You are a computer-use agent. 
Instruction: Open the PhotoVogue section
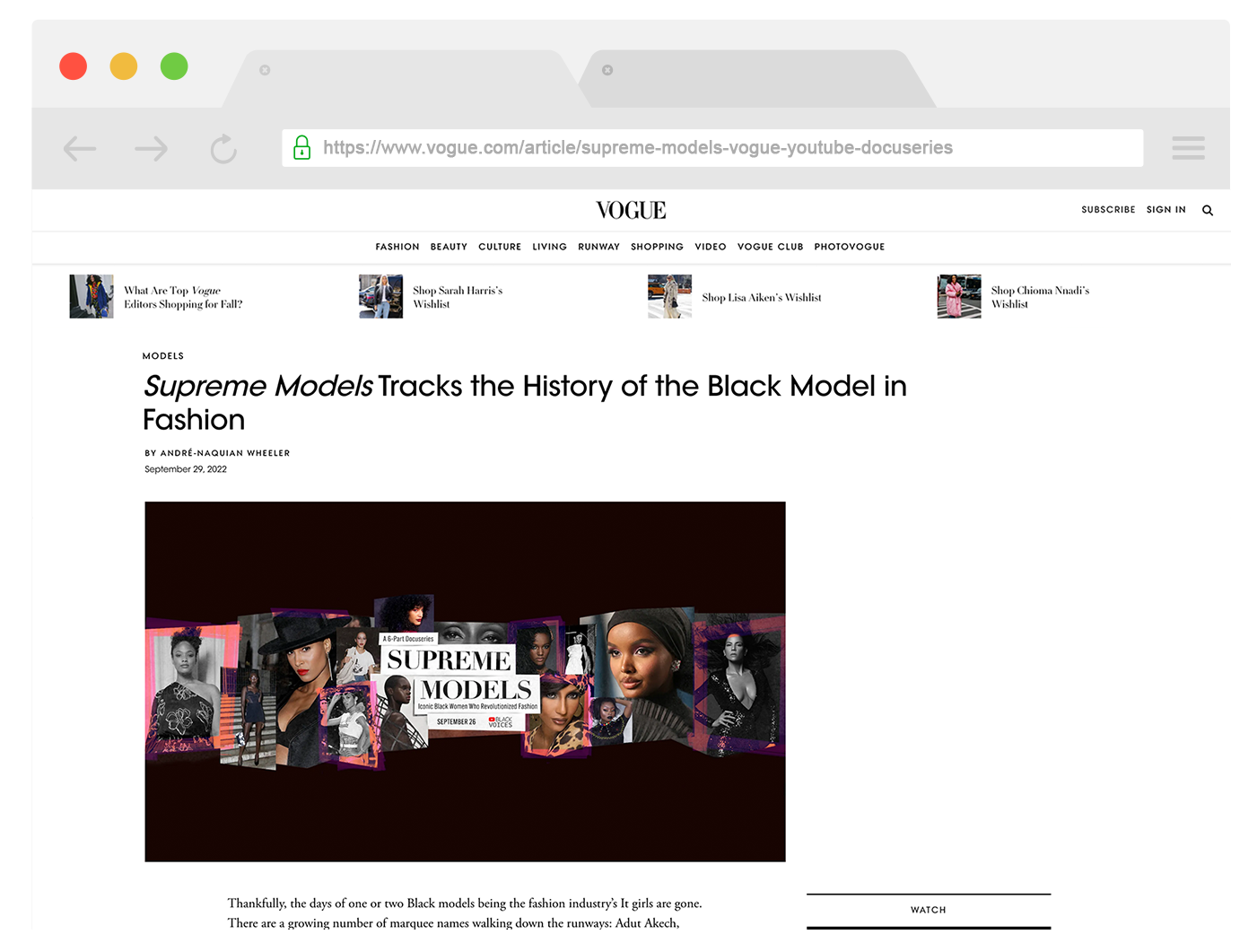click(850, 247)
